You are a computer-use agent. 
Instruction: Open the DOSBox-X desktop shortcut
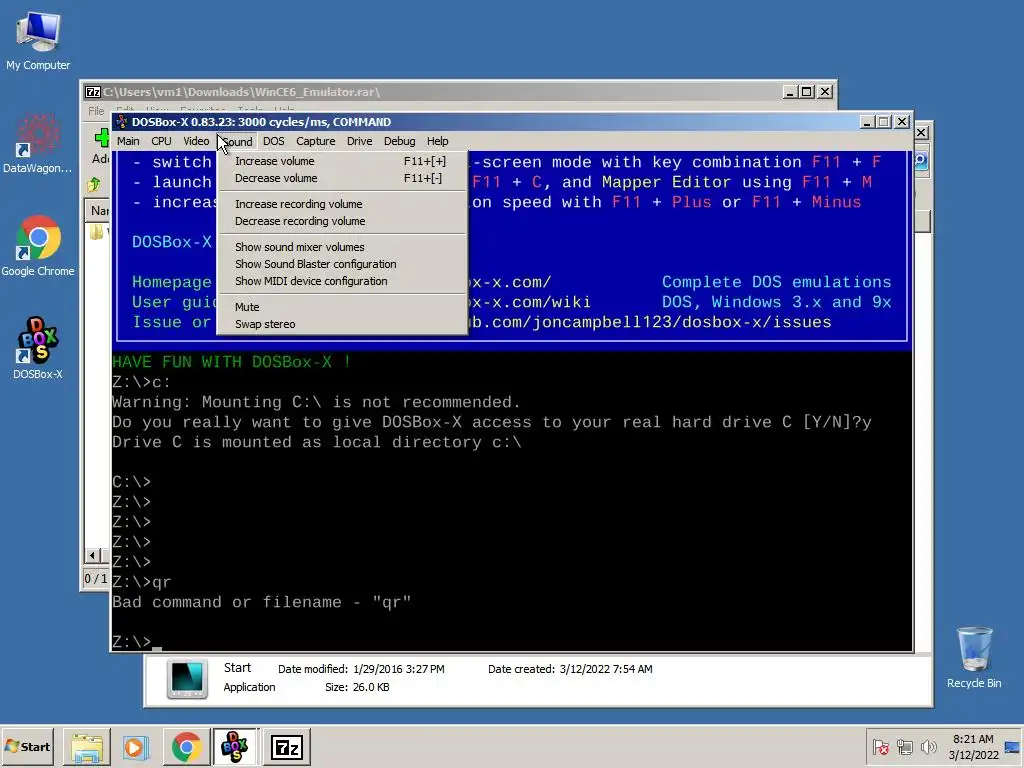(x=38, y=348)
